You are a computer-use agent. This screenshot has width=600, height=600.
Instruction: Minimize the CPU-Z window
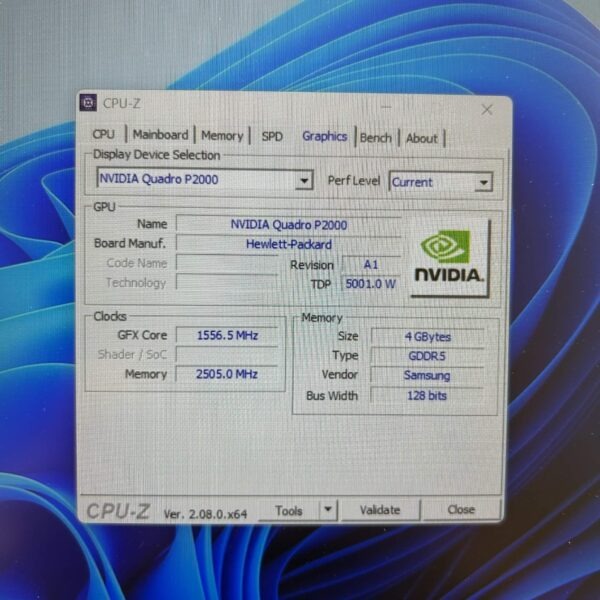[x=386, y=107]
